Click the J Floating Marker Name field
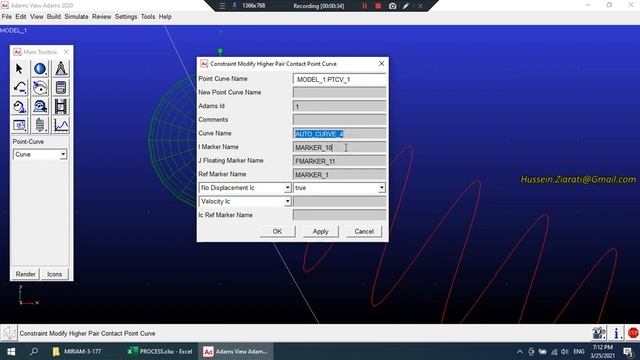Image resolution: width=640 pixels, height=360 pixels. (x=339, y=161)
